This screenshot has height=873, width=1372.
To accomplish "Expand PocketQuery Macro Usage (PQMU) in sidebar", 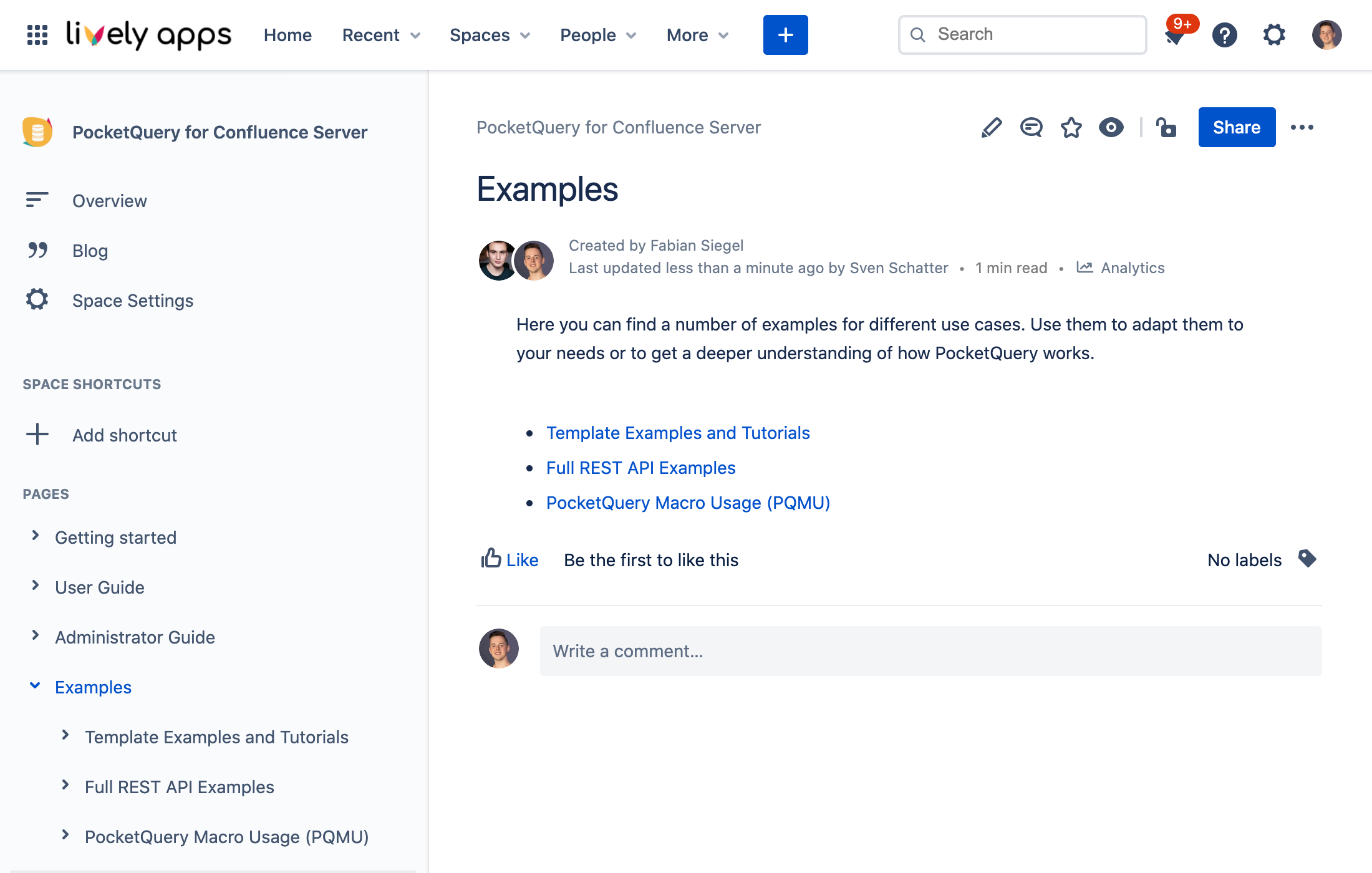I will [x=65, y=835].
